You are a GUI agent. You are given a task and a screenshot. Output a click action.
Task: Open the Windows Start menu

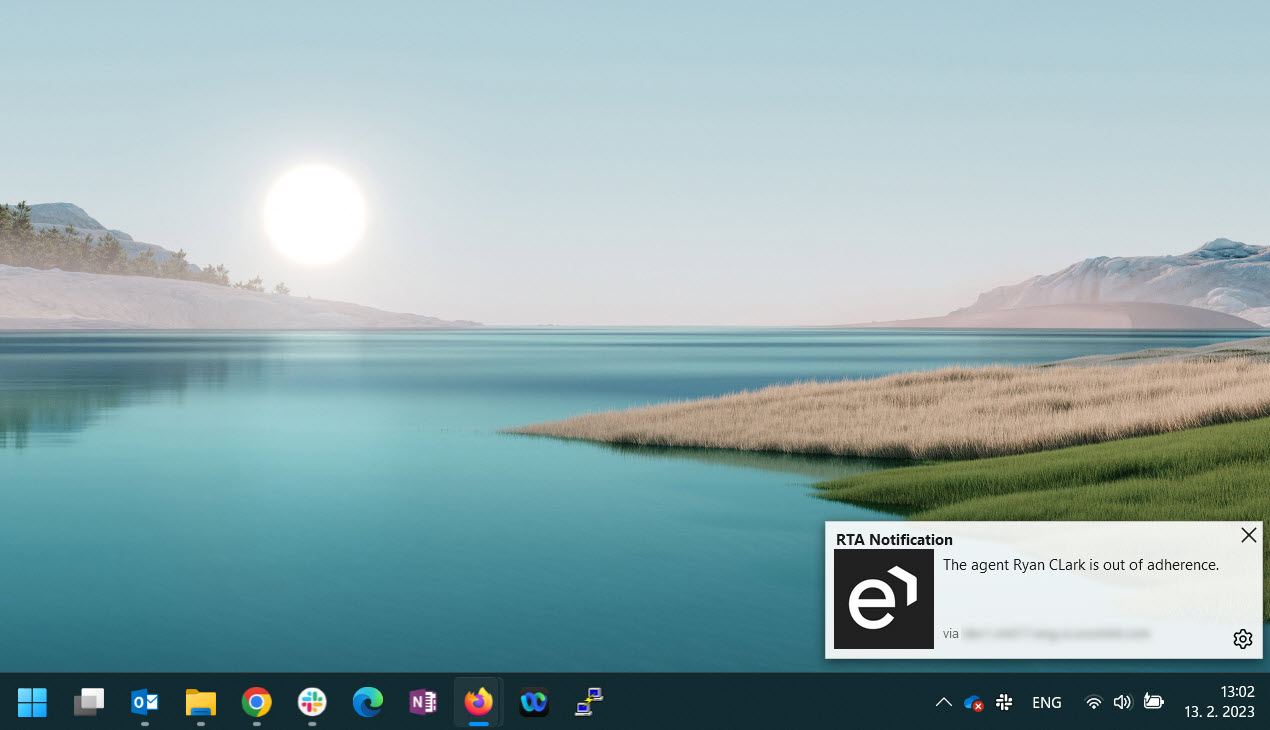[32, 702]
